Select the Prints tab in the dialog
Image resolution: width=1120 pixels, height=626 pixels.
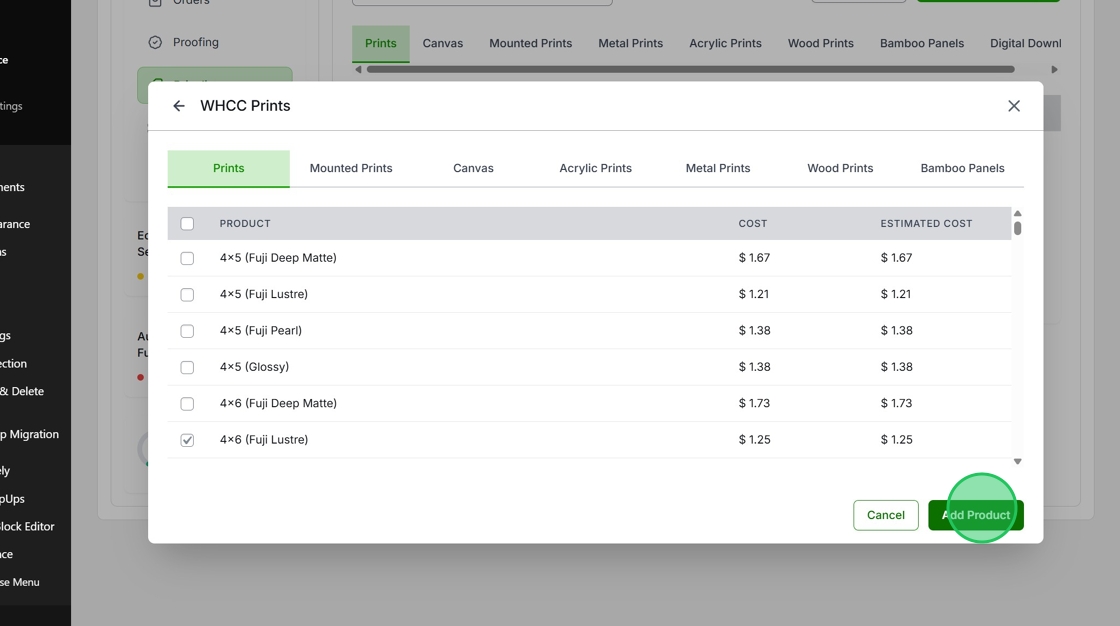[229, 169]
